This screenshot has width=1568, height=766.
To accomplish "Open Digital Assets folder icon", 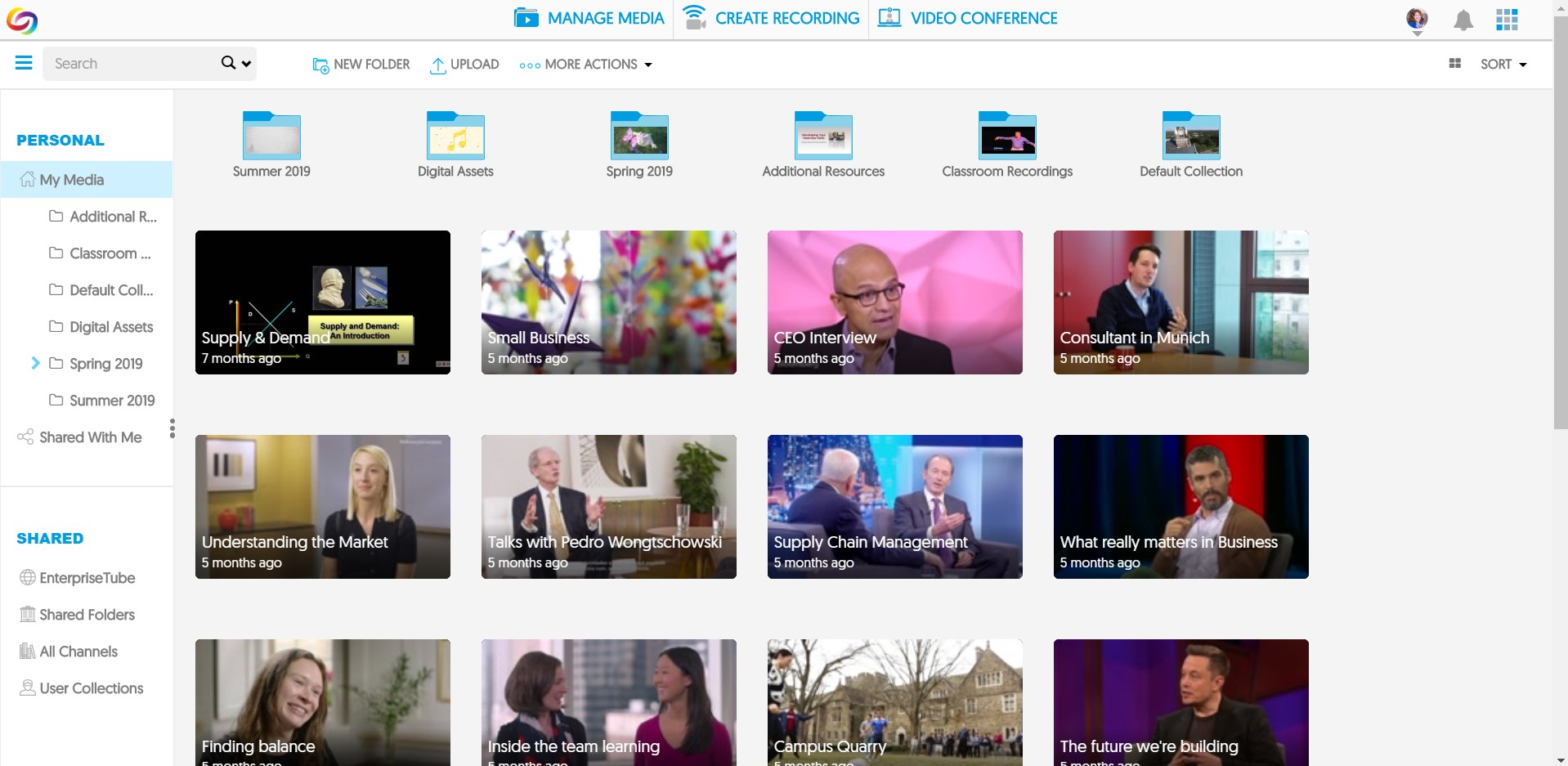I will (x=455, y=135).
